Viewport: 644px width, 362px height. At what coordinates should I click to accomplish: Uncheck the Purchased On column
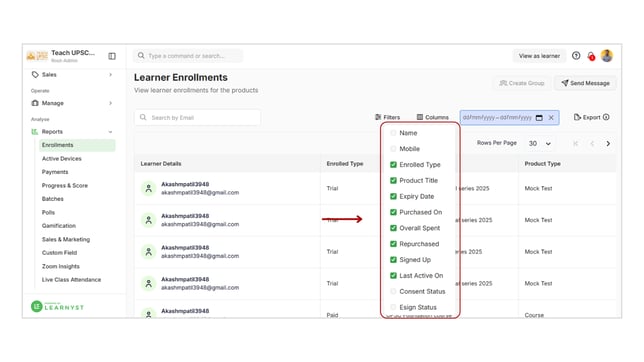pyautogui.click(x=393, y=212)
